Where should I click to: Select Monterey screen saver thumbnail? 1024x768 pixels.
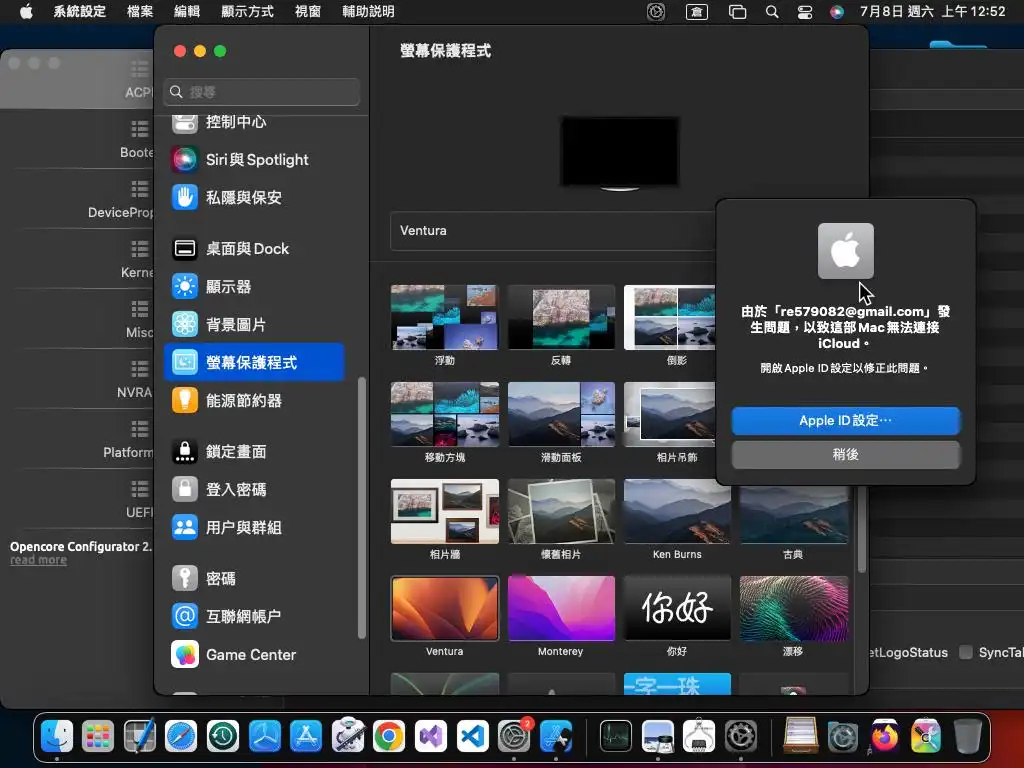[561, 608]
